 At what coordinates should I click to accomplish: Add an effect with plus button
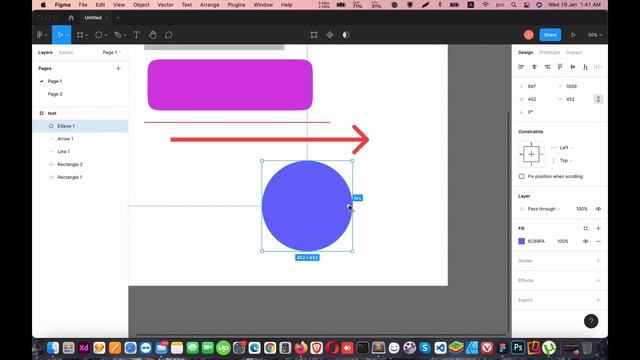598,280
